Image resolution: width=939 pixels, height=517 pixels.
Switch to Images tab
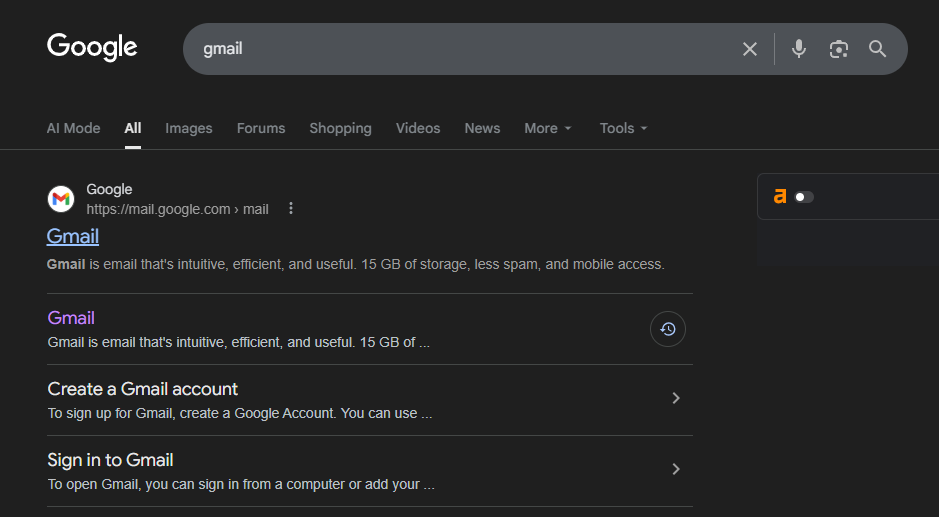[189, 128]
